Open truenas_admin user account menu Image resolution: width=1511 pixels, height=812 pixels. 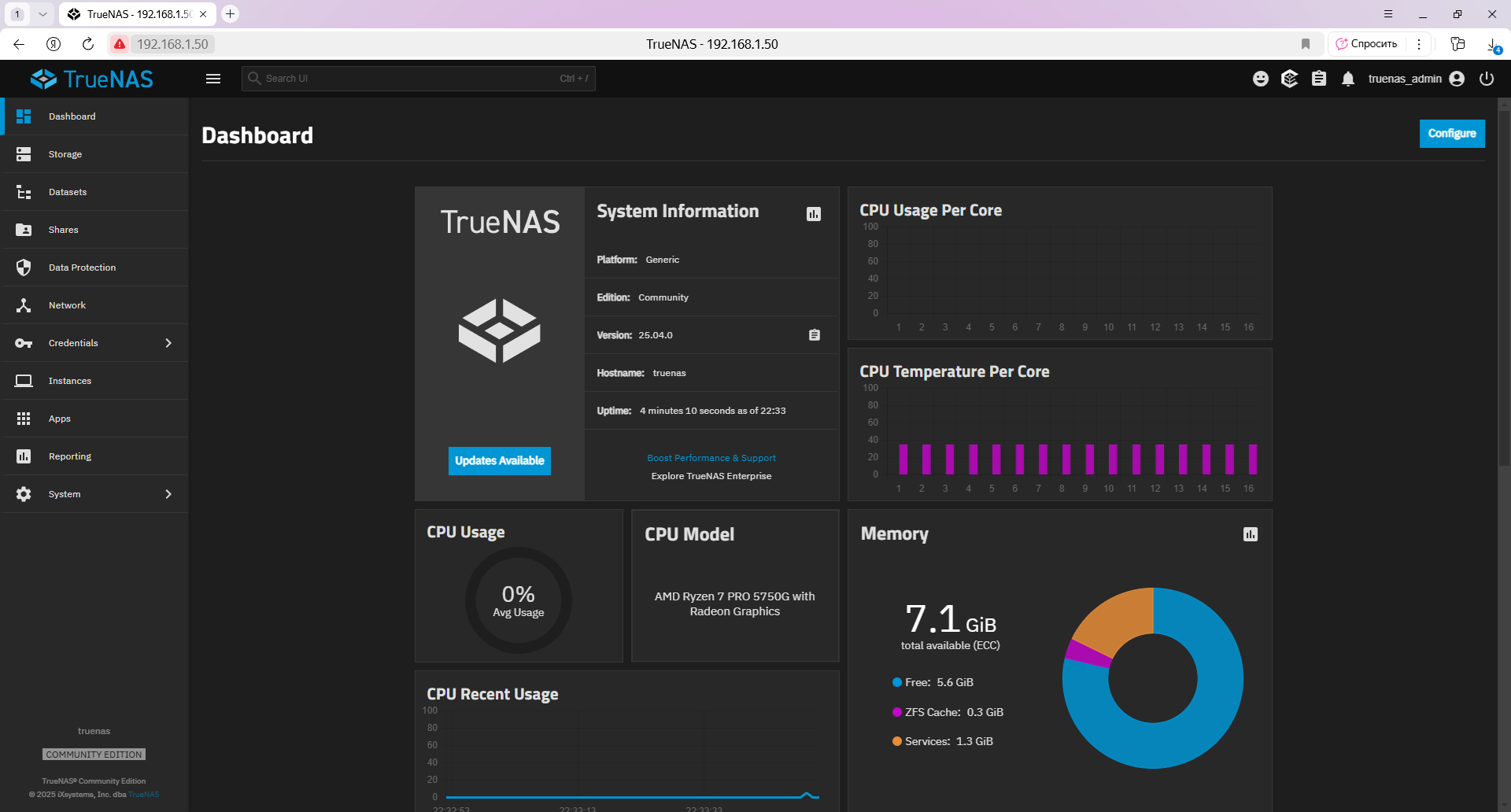(x=1416, y=79)
